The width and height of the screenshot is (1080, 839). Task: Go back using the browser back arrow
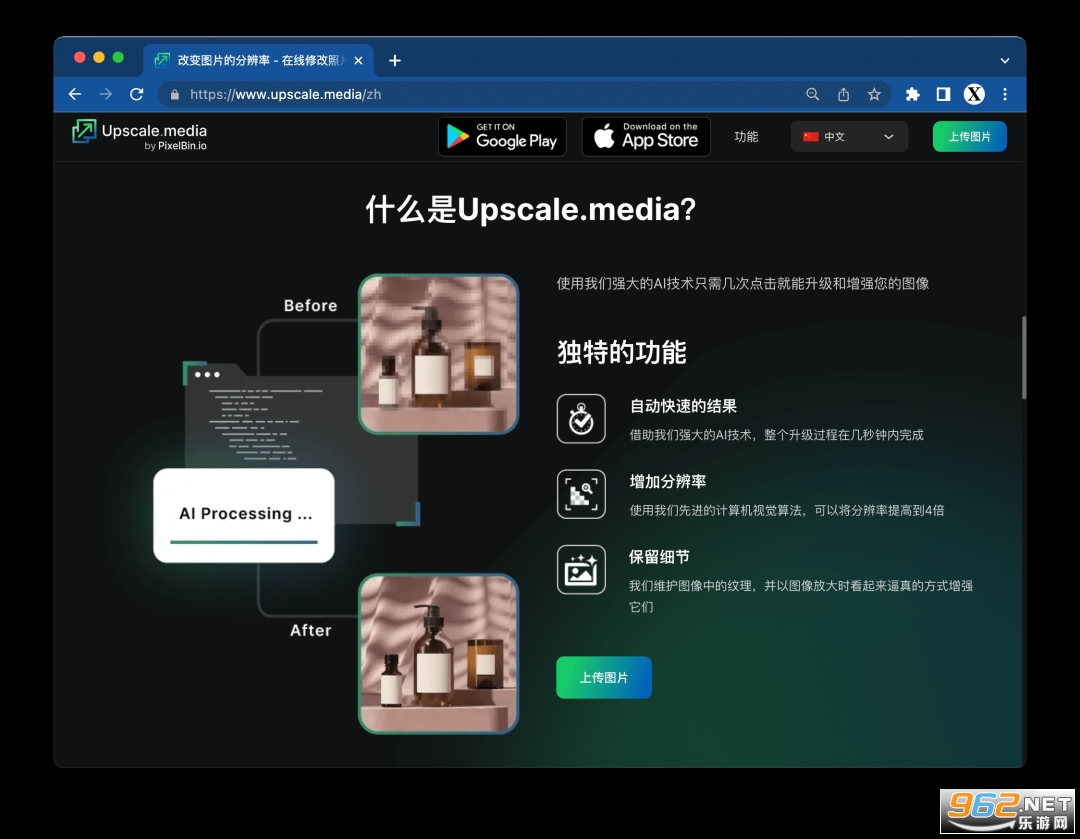75,94
